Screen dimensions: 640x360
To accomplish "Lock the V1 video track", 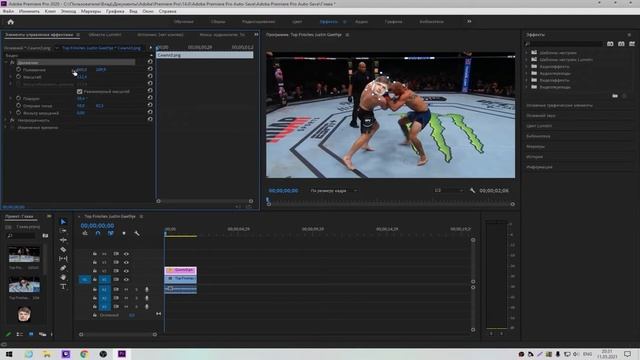I will [95, 280].
